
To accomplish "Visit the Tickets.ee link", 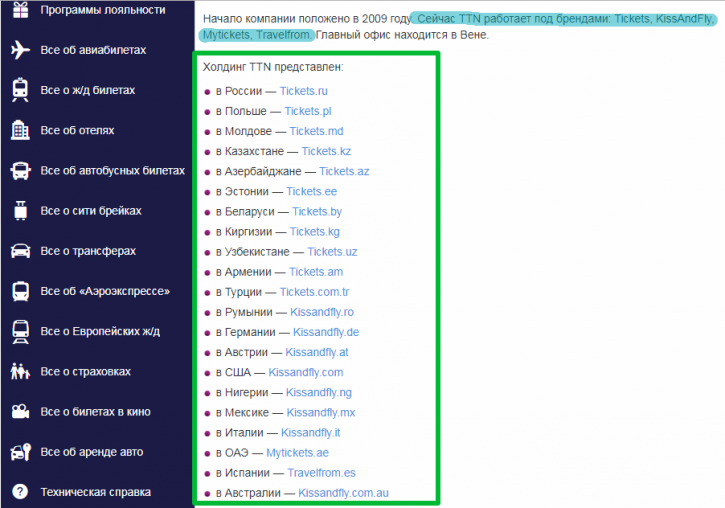I will [x=311, y=191].
